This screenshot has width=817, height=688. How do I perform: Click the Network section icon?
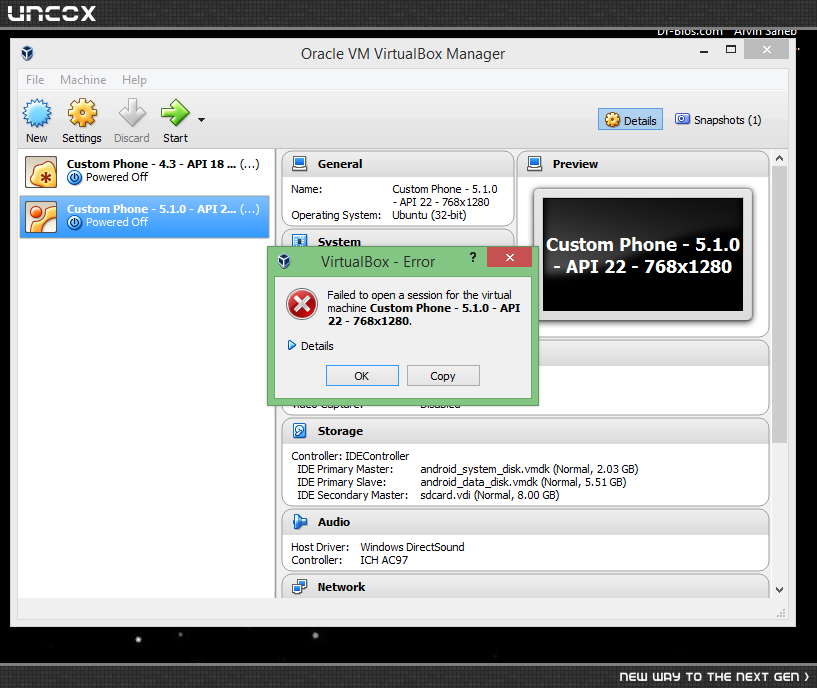[300, 587]
